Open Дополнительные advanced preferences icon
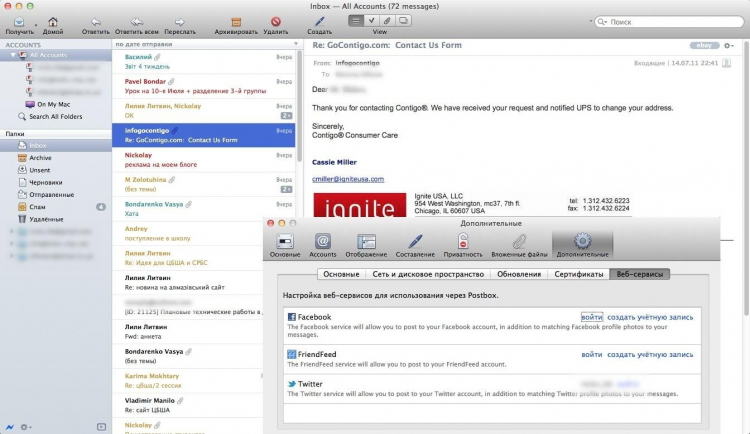The height and width of the screenshot is (434, 750). click(583, 246)
